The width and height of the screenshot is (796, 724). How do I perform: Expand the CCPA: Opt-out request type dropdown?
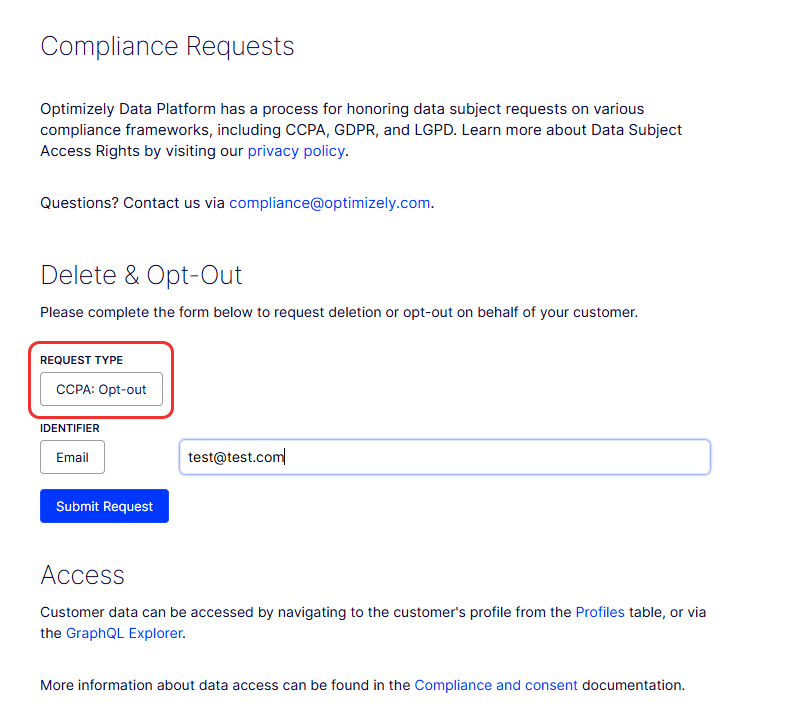tap(102, 389)
